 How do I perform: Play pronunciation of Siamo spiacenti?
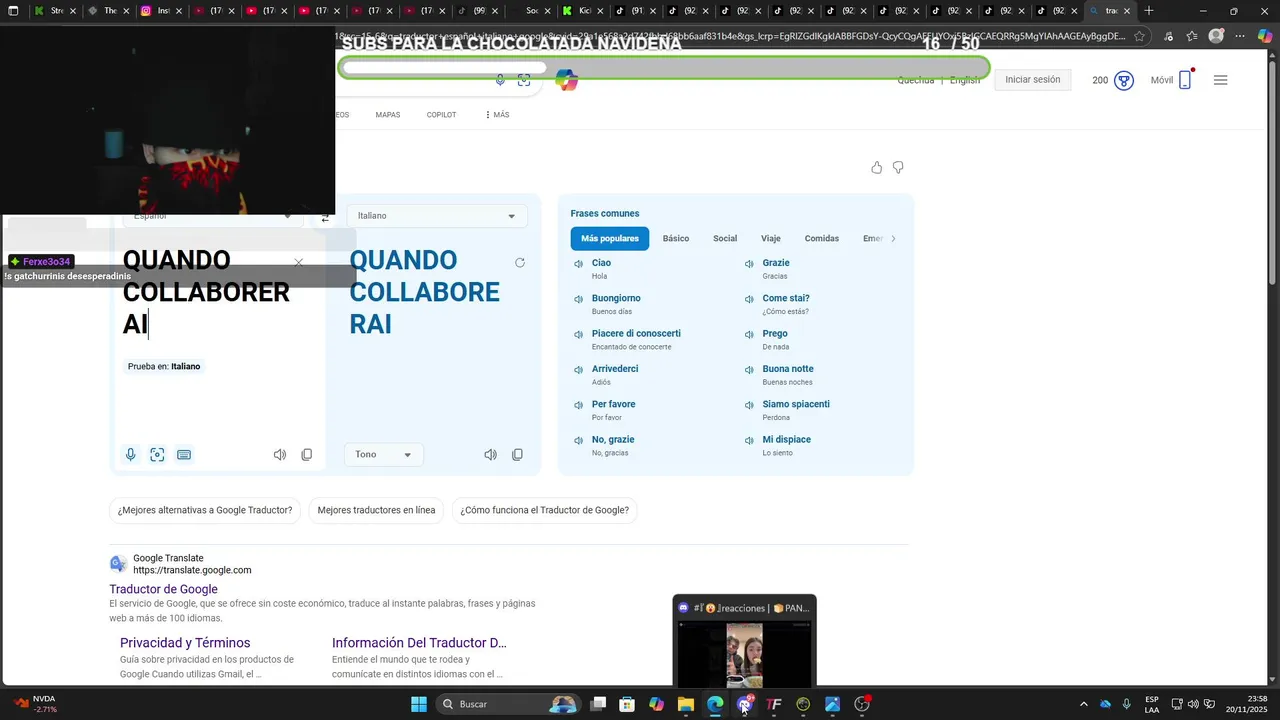click(x=749, y=405)
